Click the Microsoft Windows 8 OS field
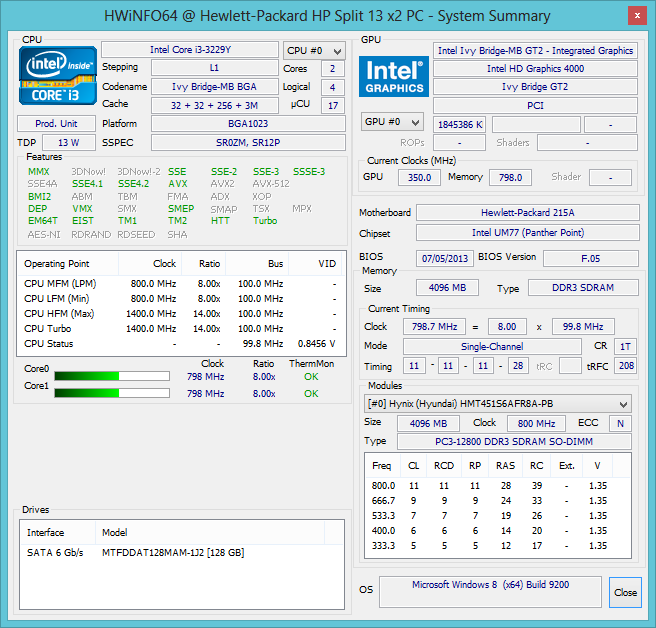Viewport: 656px width, 628px height. (490, 592)
